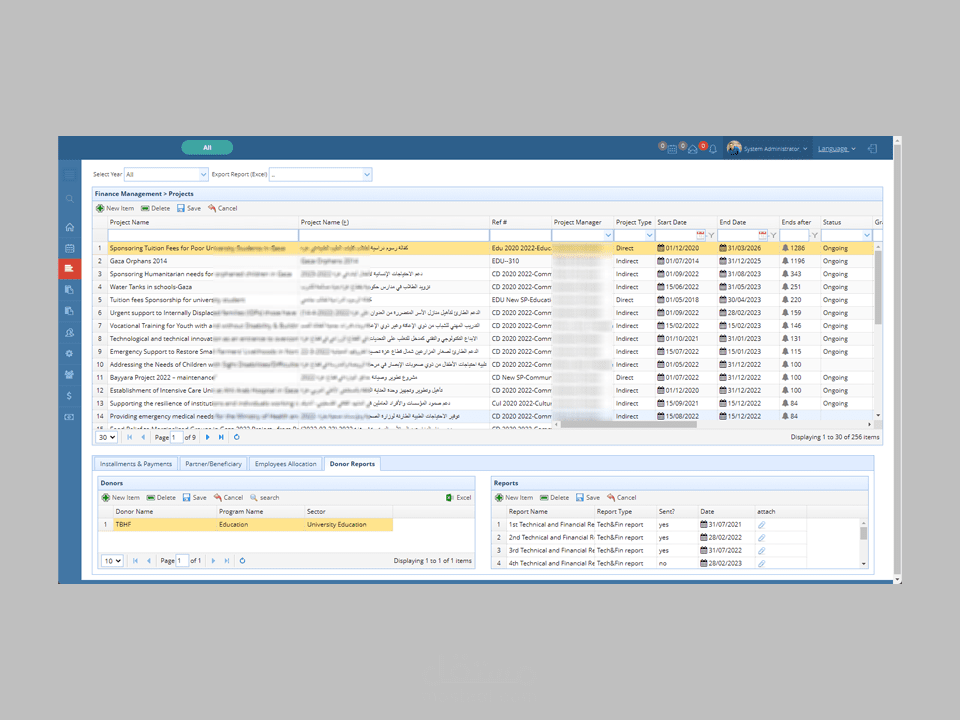Viewport: 960px width, 720px height.
Task: Click the Projects grid horizontal scrollbar
Action: [628, 424]
